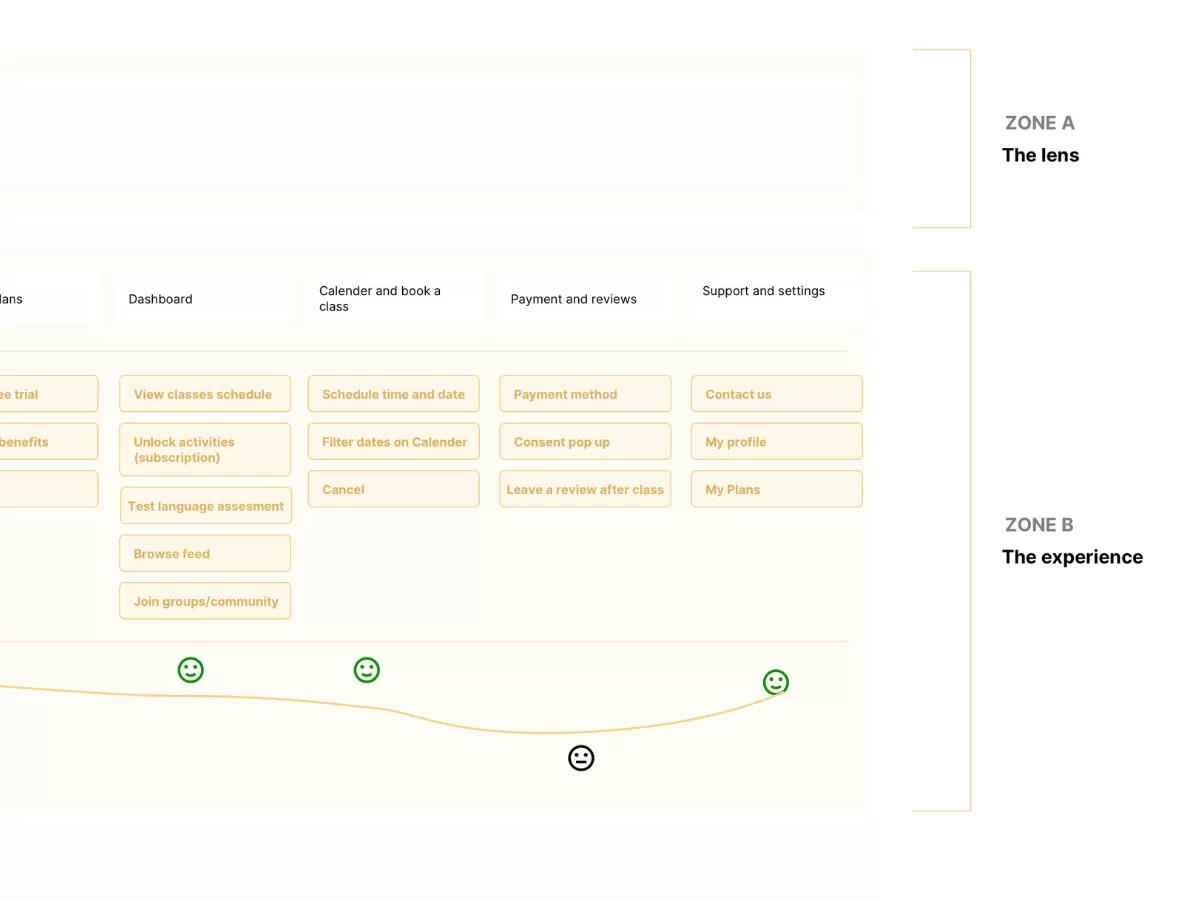Viewport: 1200px width, 900px height.
Task: Click the green smiley under Support and settings
Action: pyautogui.click(x=776, y=683)
